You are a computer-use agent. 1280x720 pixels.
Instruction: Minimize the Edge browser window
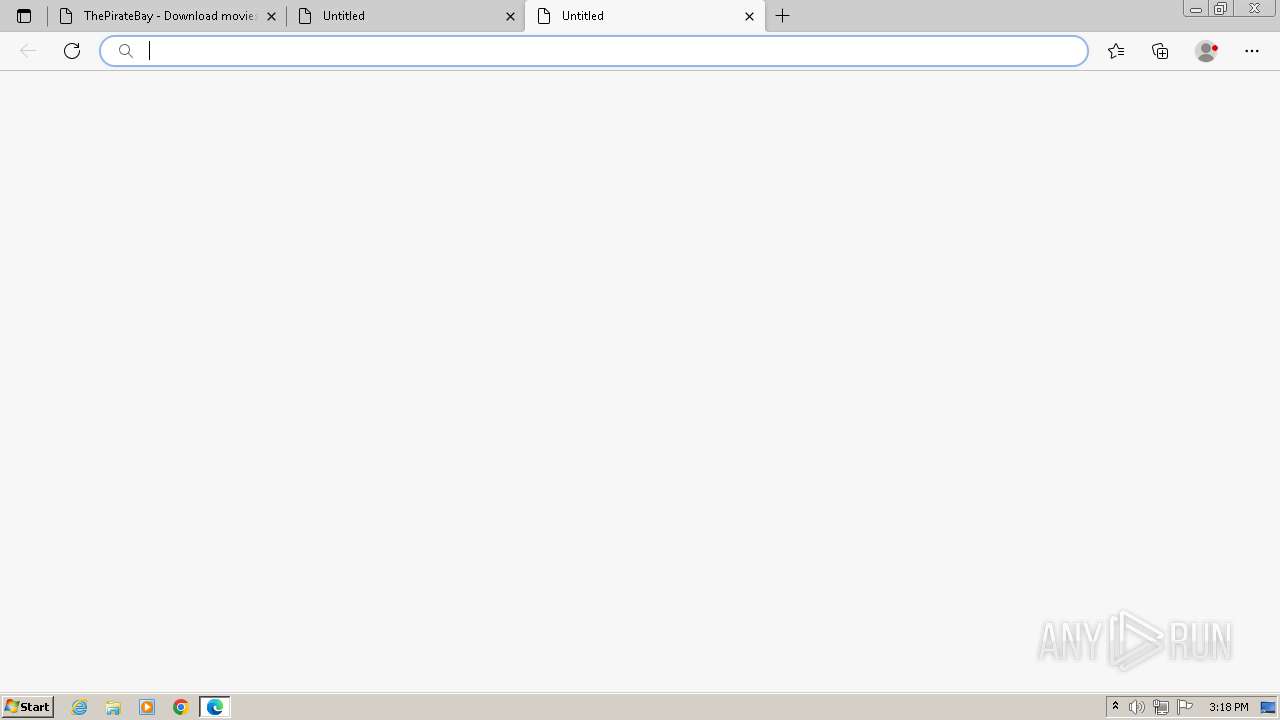click(x=1195, y=9)
